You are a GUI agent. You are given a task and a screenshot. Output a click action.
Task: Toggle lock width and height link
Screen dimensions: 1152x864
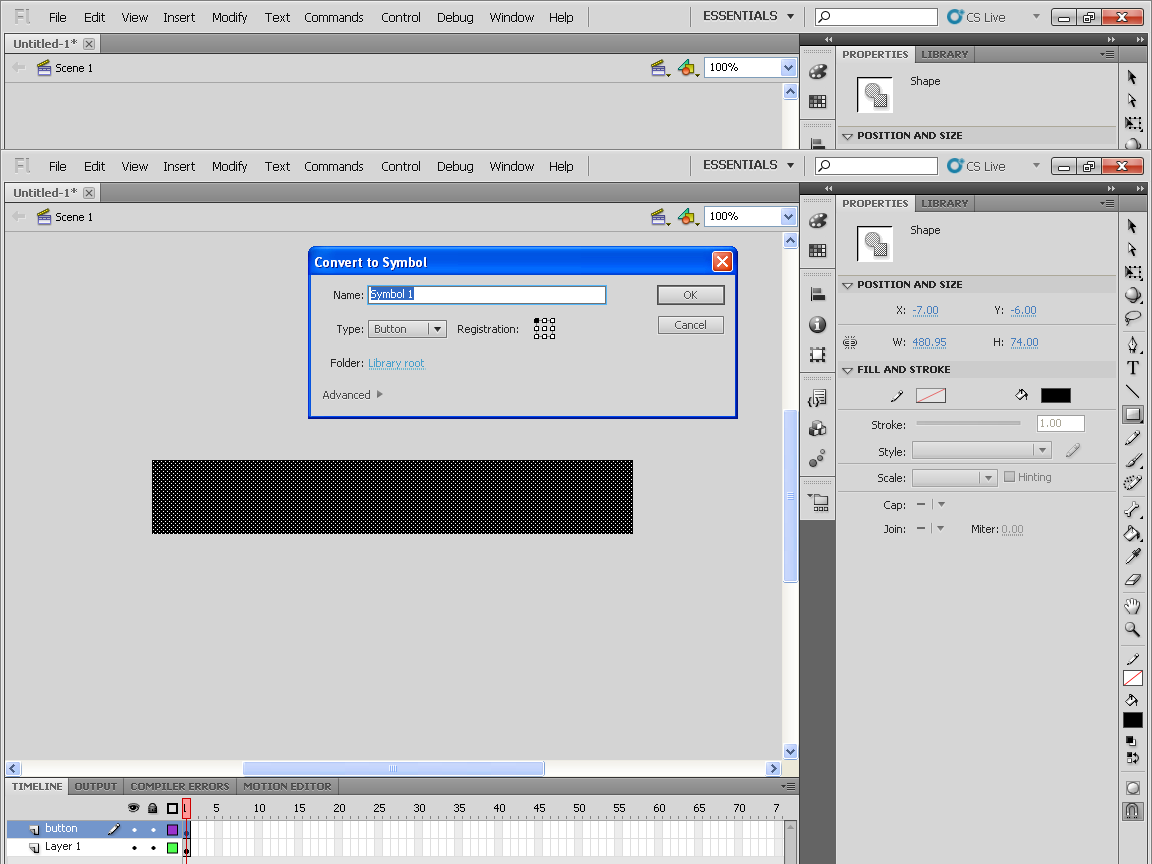tap(850, 342)
